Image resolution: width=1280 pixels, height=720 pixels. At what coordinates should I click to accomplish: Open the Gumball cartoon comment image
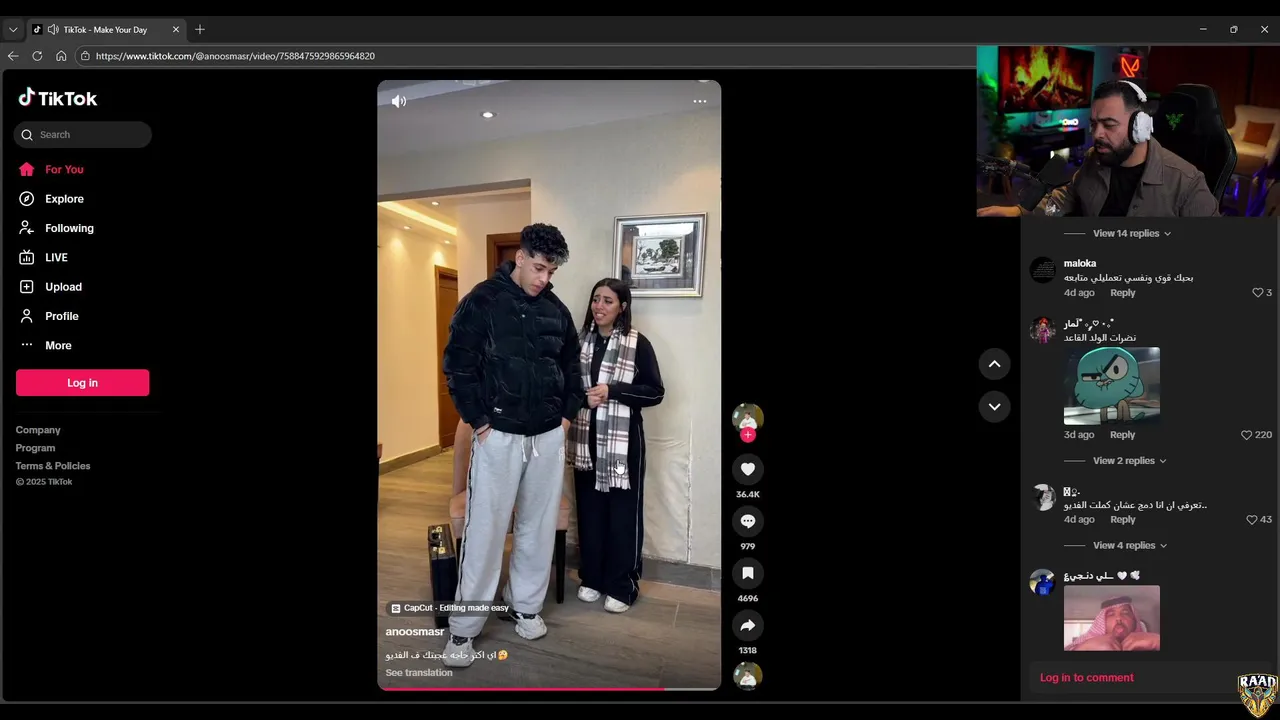pyautogui.click(x=1112, y=386)
